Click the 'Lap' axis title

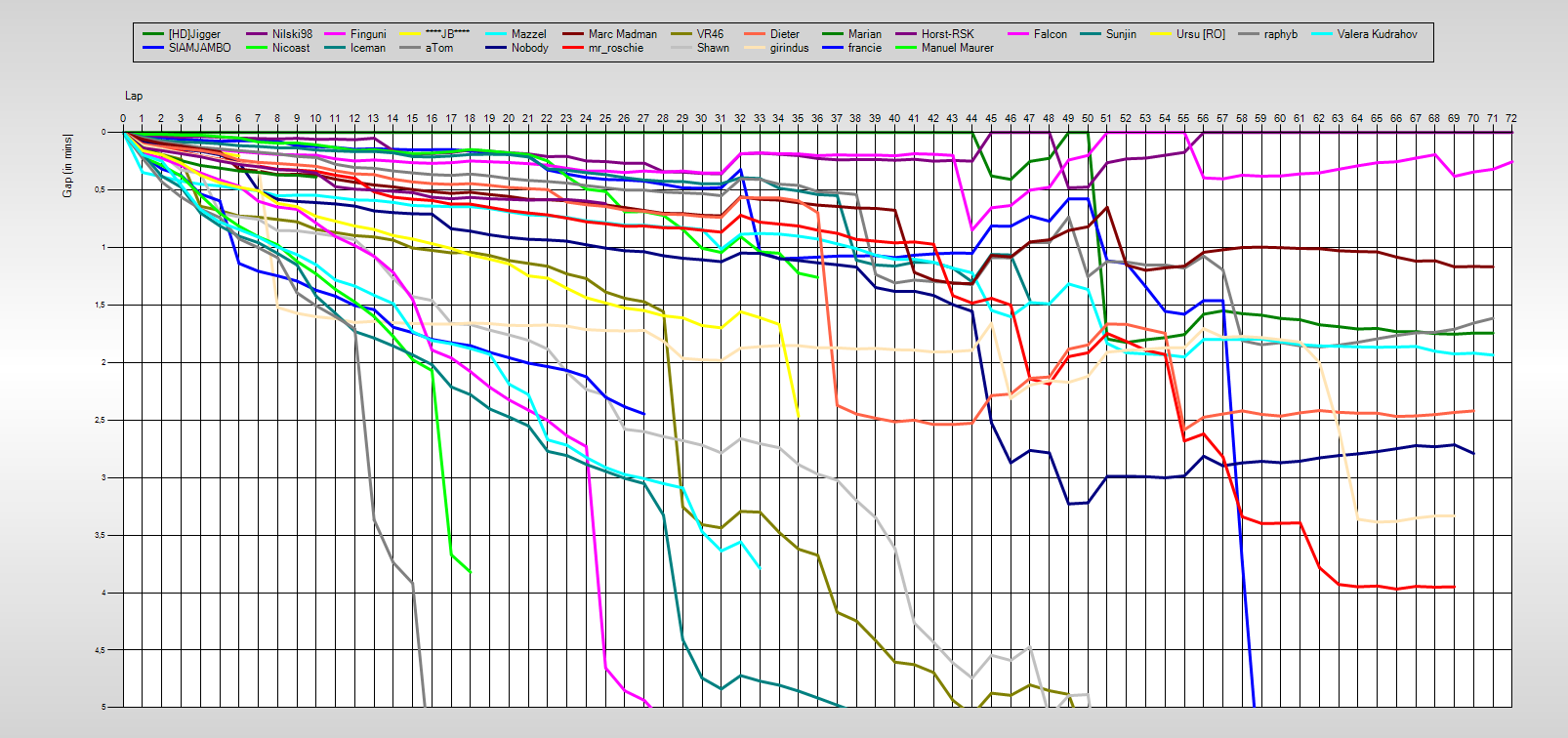(134, 96)
